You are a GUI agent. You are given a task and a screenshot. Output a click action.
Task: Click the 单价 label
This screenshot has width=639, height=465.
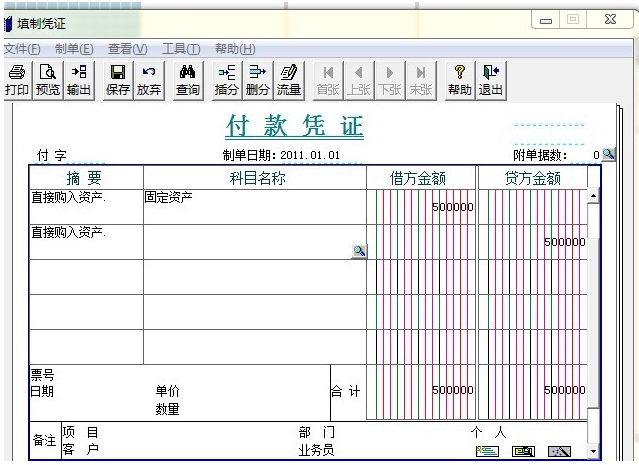pos(167,391)
